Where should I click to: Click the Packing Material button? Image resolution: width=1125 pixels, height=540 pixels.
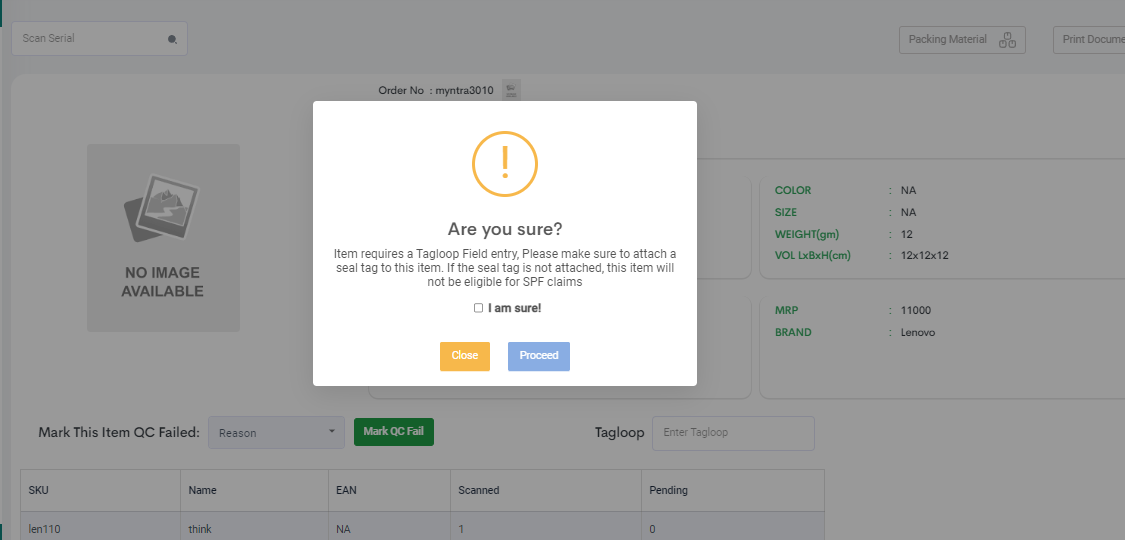962,40
